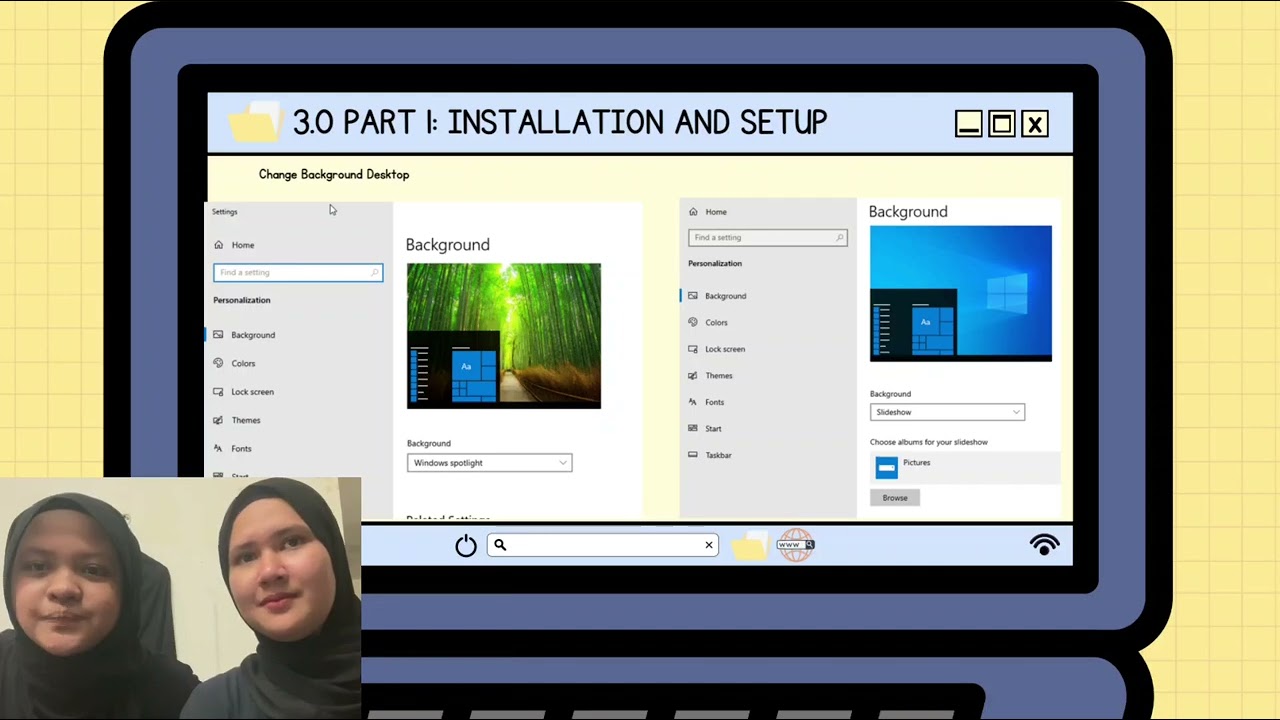This screenshot has width=1280, height=720.
Task: Click the Personalization heading above the Windows spotlight sidebar
Action: [x=242, y=300]
